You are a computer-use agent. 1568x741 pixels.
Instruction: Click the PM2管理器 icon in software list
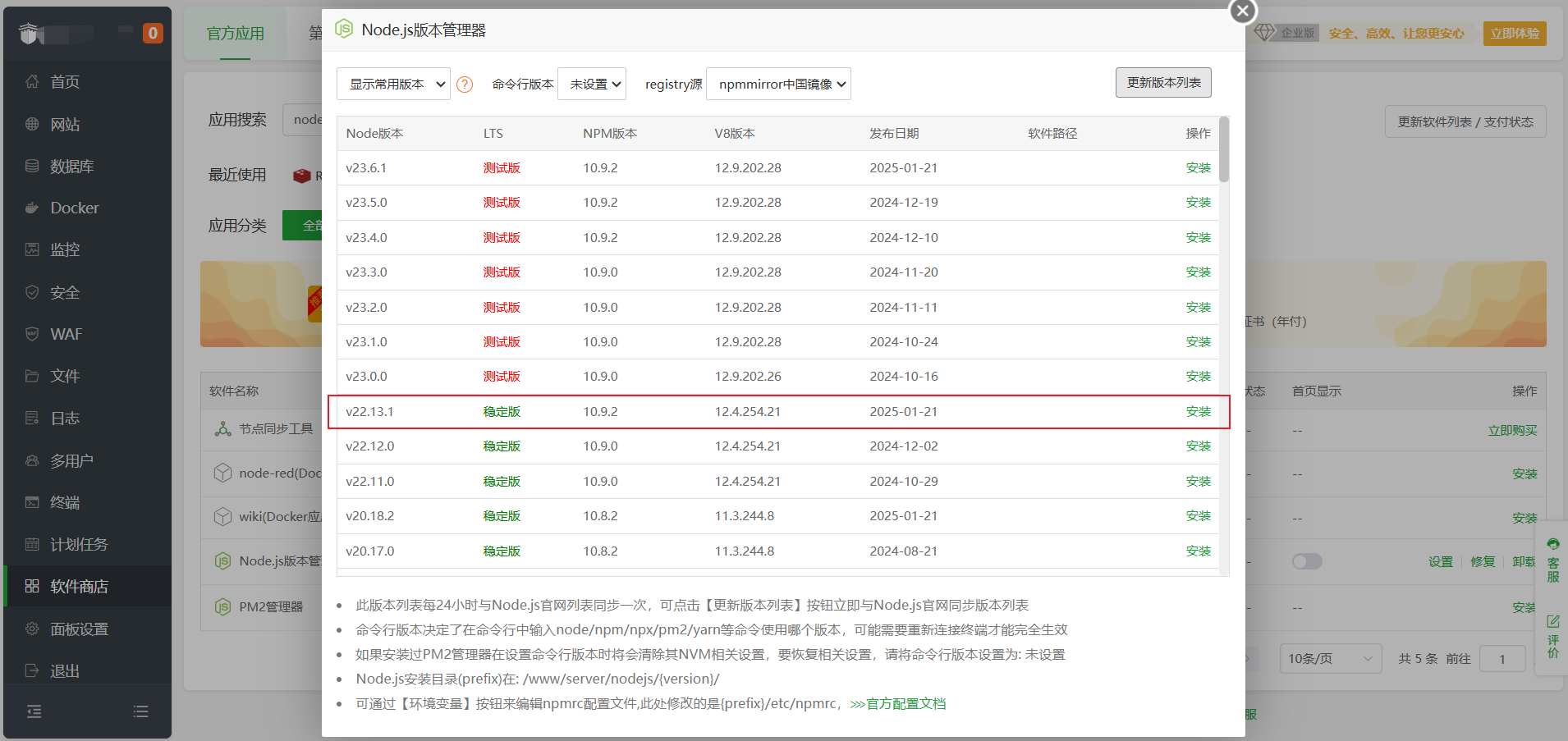click(222, 606)
